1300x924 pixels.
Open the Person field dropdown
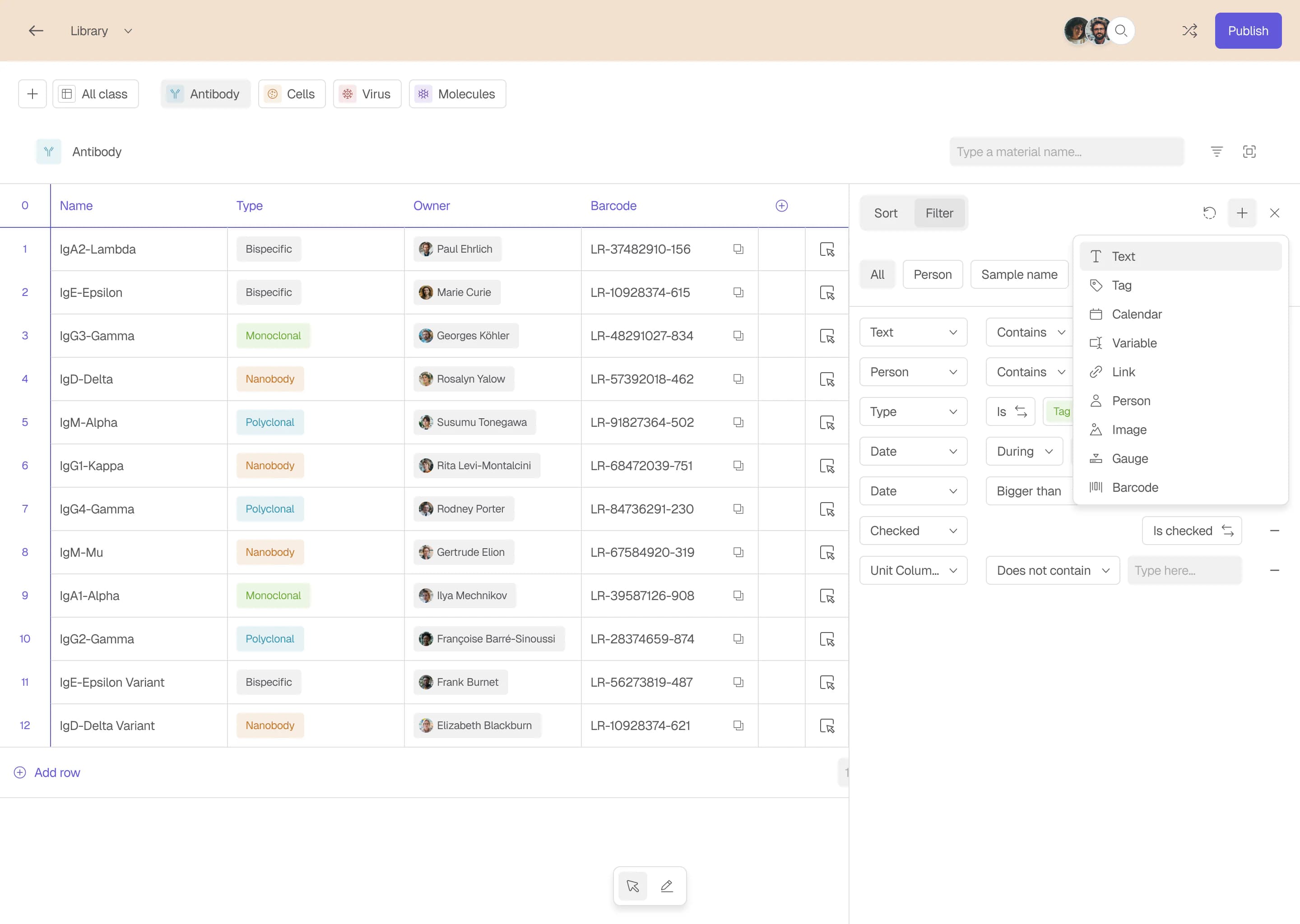tap(913, 372)
